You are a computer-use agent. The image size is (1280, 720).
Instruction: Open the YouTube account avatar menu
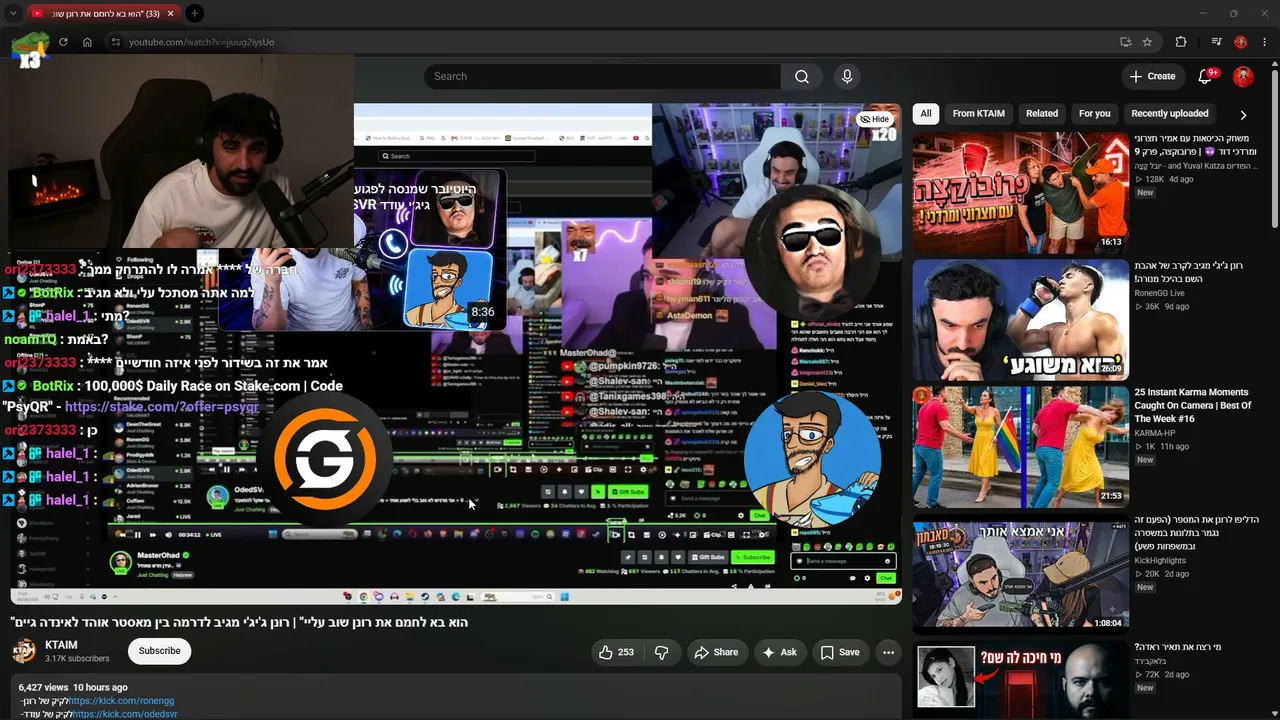pyautogui.click(x=1243, y=76)
